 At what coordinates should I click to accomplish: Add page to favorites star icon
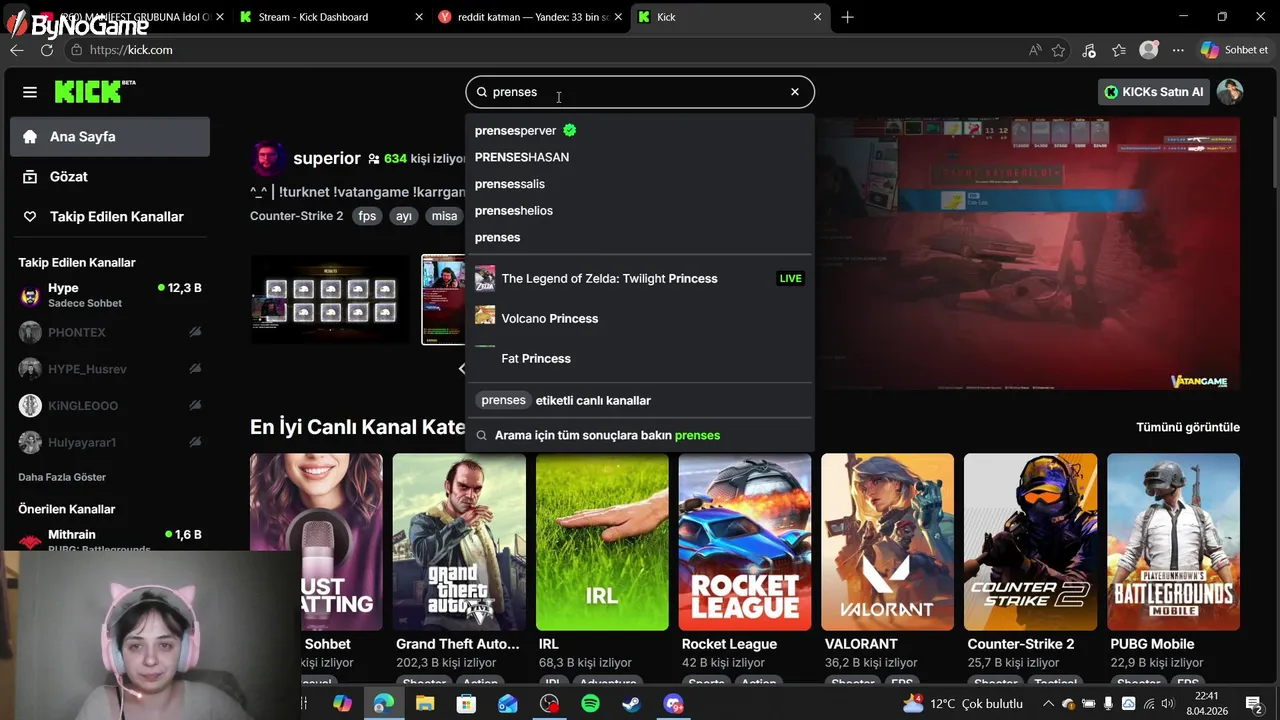point(1059,50)
